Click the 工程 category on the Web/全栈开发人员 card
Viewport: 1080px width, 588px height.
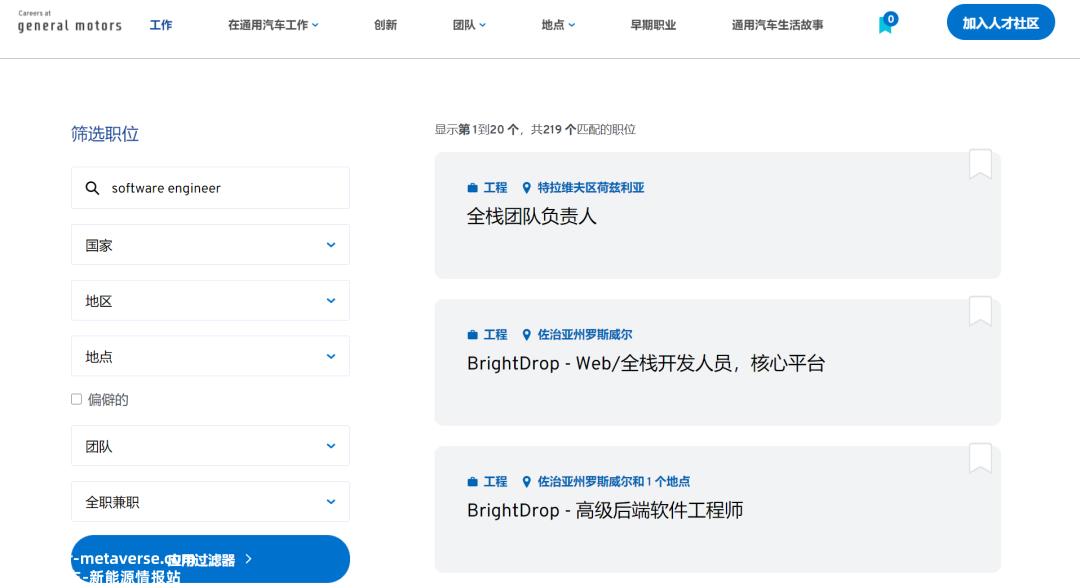coord(495,335)
